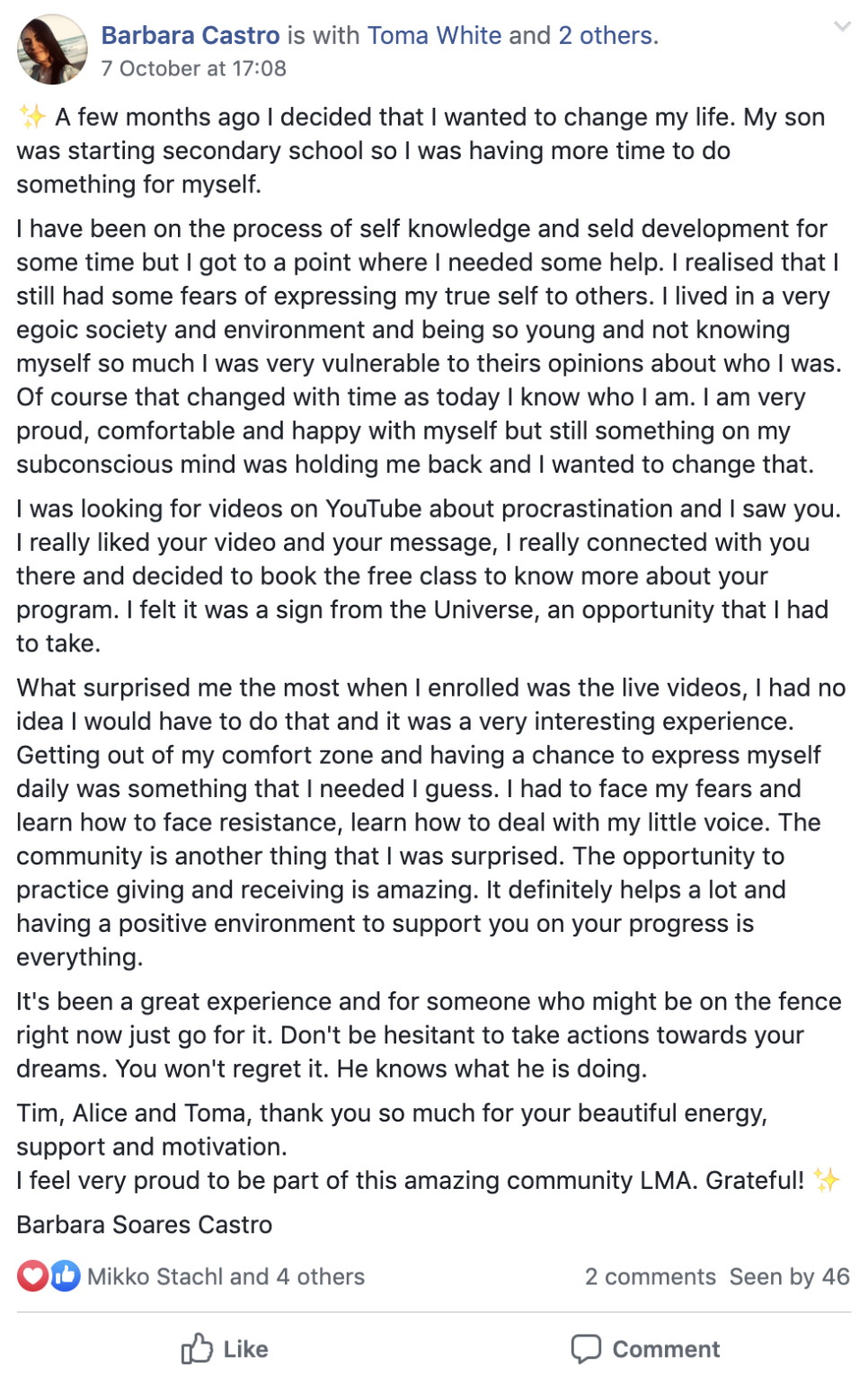Click the line "Tim, Alice and Toma, thank you"
This screenshot has height=1375, width=868.
click(x=392, y=1113)
